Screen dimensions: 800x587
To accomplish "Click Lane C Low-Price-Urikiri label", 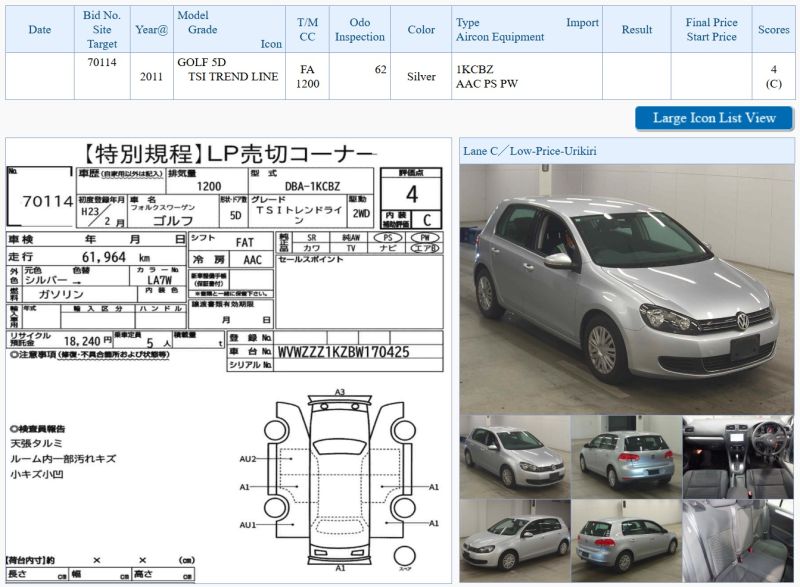I will 530,151.
